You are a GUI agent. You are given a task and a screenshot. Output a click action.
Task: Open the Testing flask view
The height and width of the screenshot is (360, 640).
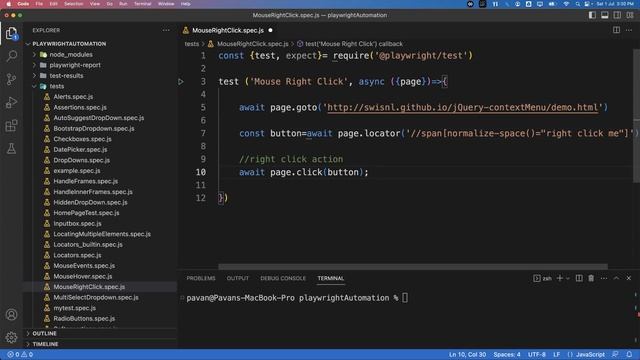pos(11,148)
